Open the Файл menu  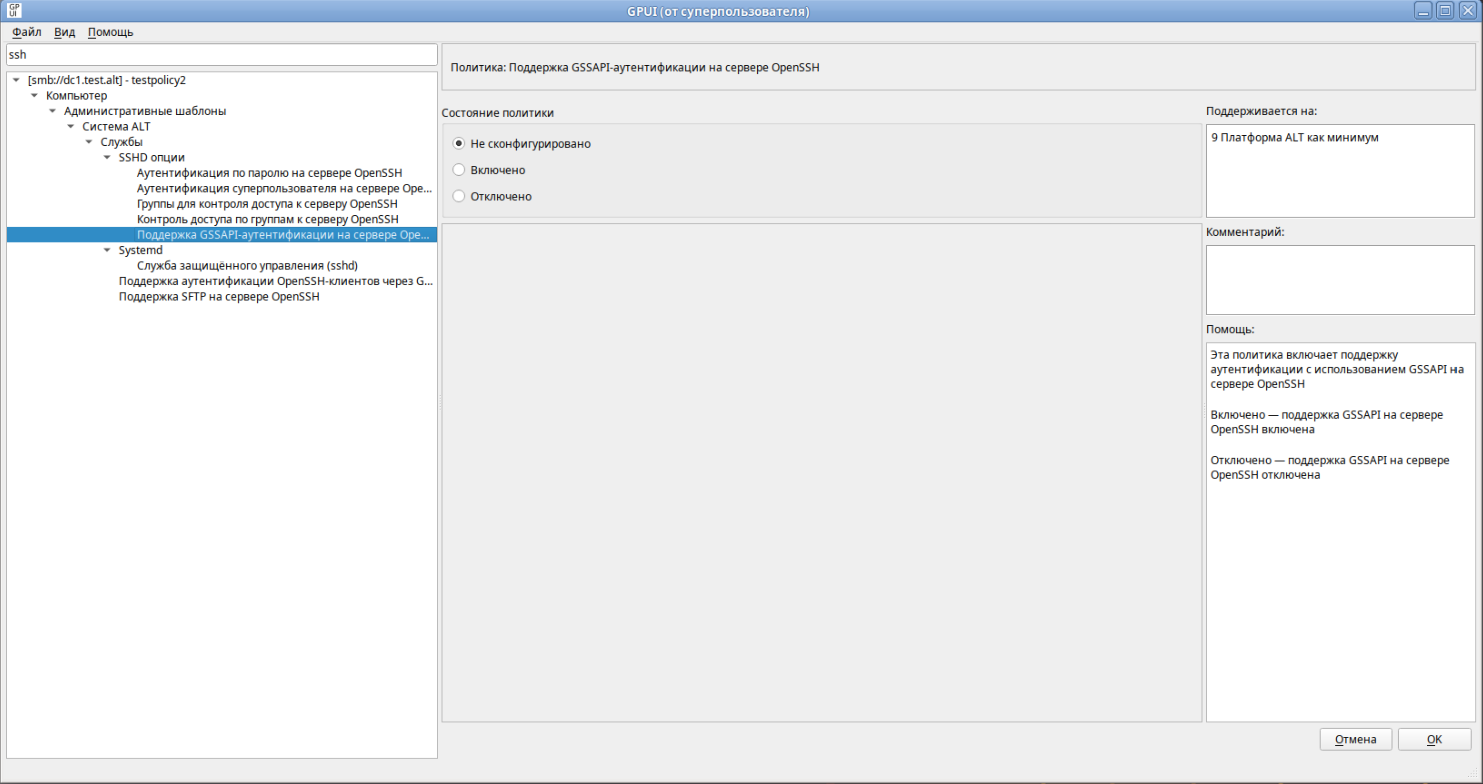26,32
